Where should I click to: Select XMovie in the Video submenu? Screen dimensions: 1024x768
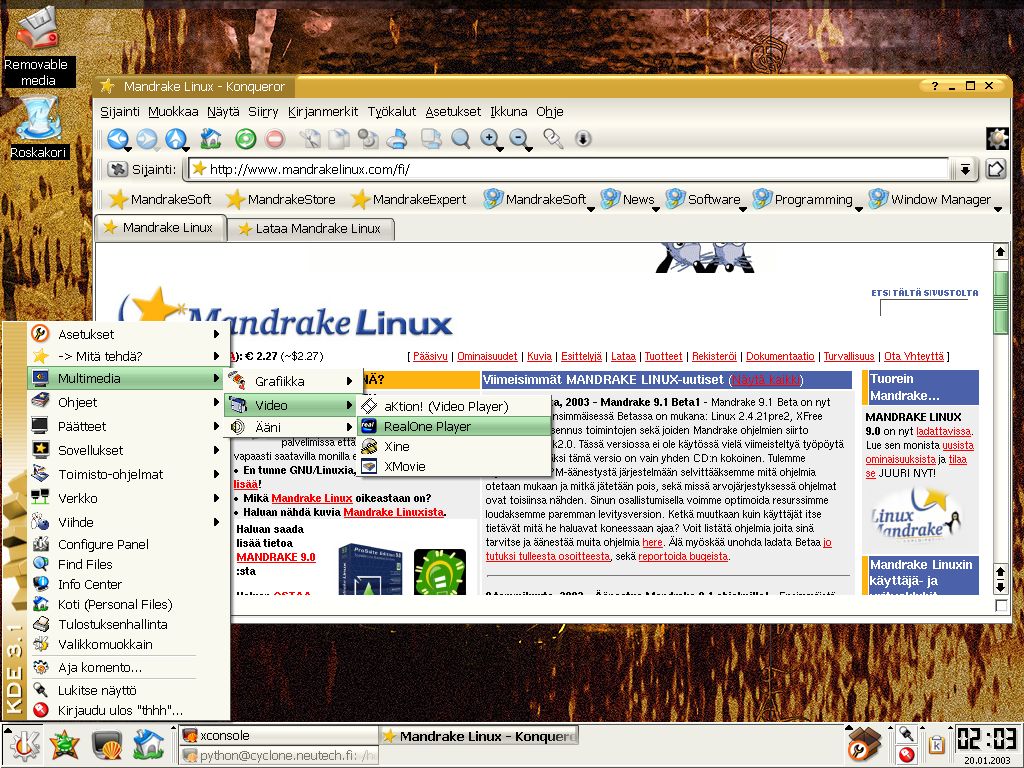[455, 467]
